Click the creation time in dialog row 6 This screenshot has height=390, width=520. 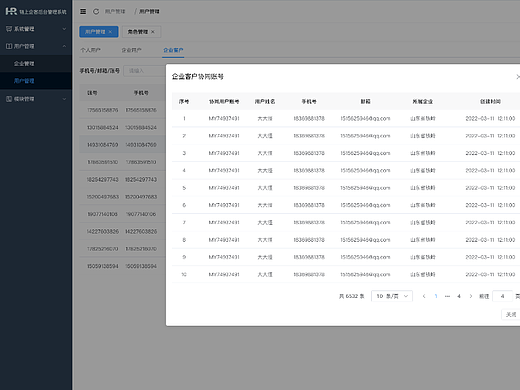(x=490, y=205)
